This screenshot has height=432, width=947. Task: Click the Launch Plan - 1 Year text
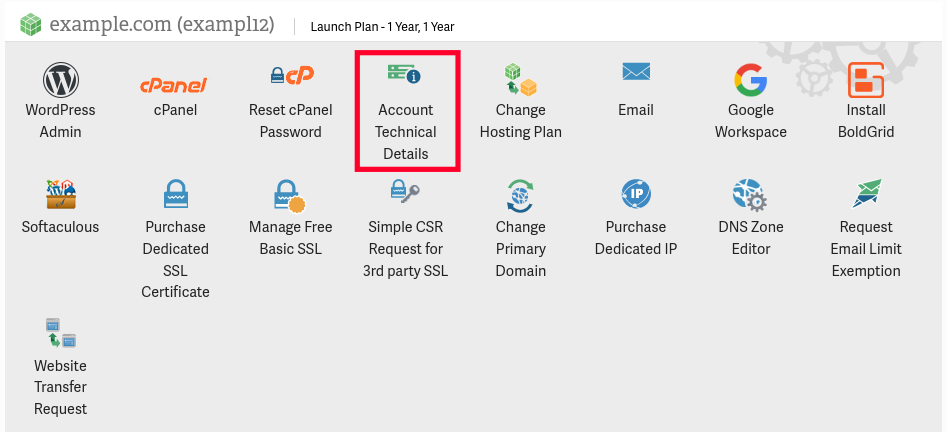[x=382, y=27]
